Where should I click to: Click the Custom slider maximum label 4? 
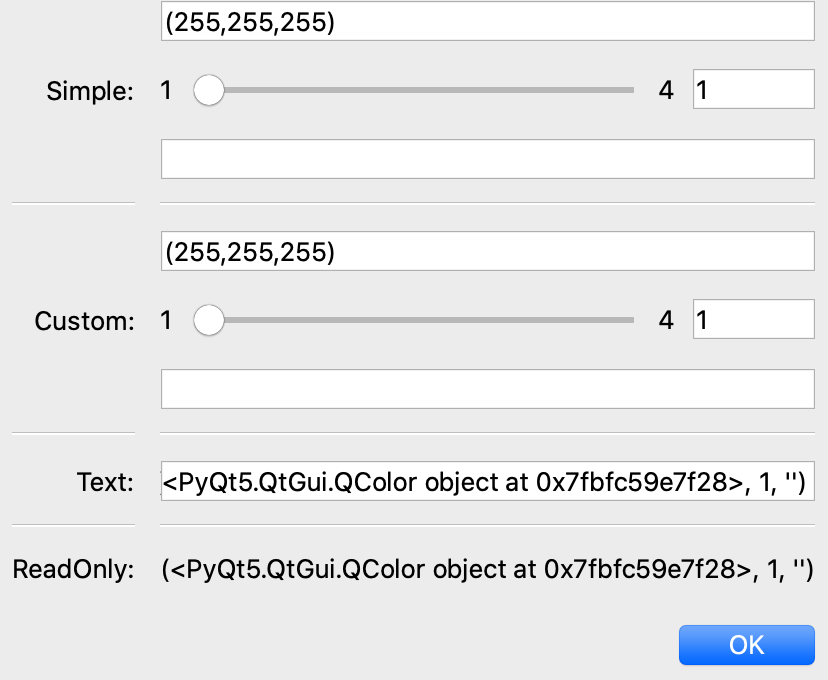666,321
